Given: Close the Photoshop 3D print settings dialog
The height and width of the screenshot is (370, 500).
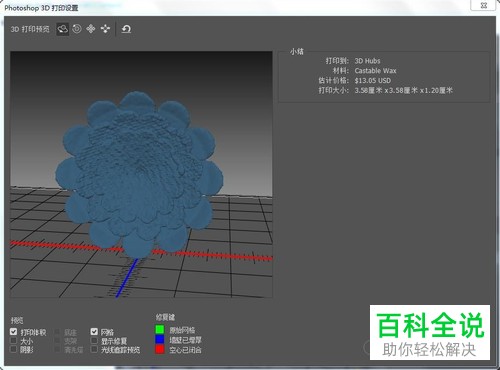Looking at the screenshot, I should [484, 5].
